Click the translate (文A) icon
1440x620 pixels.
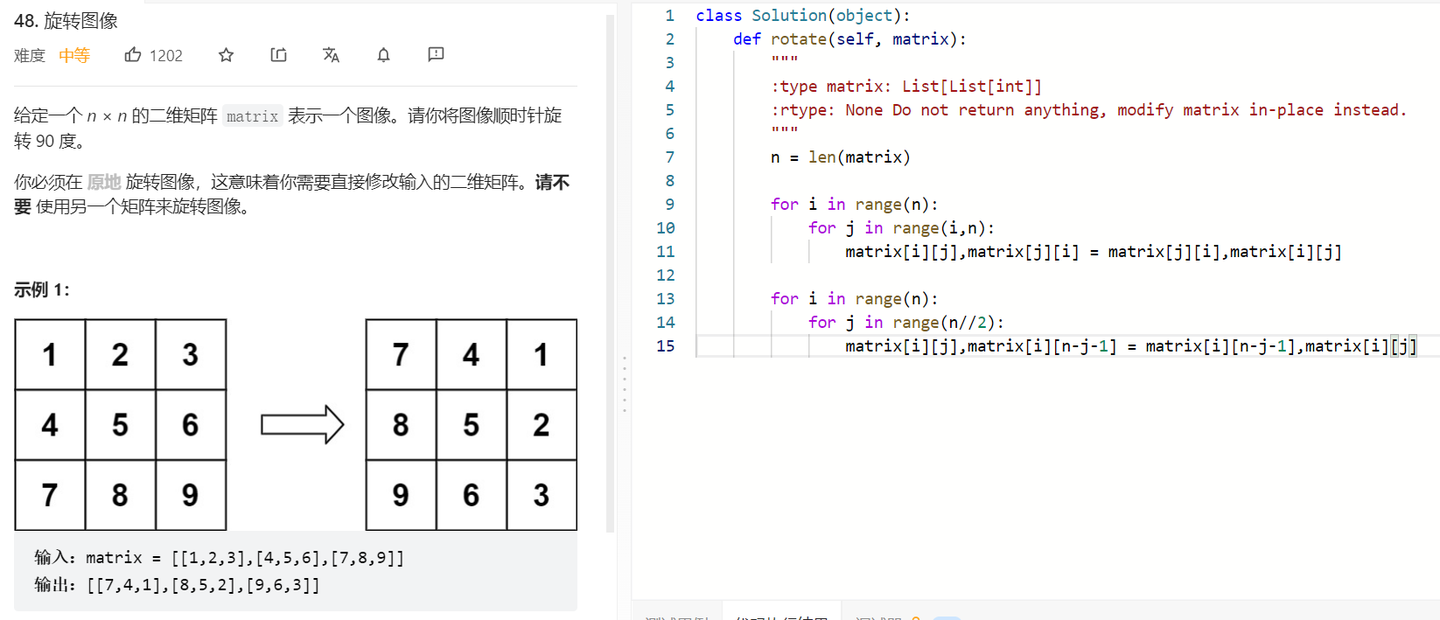pos(331,55)
